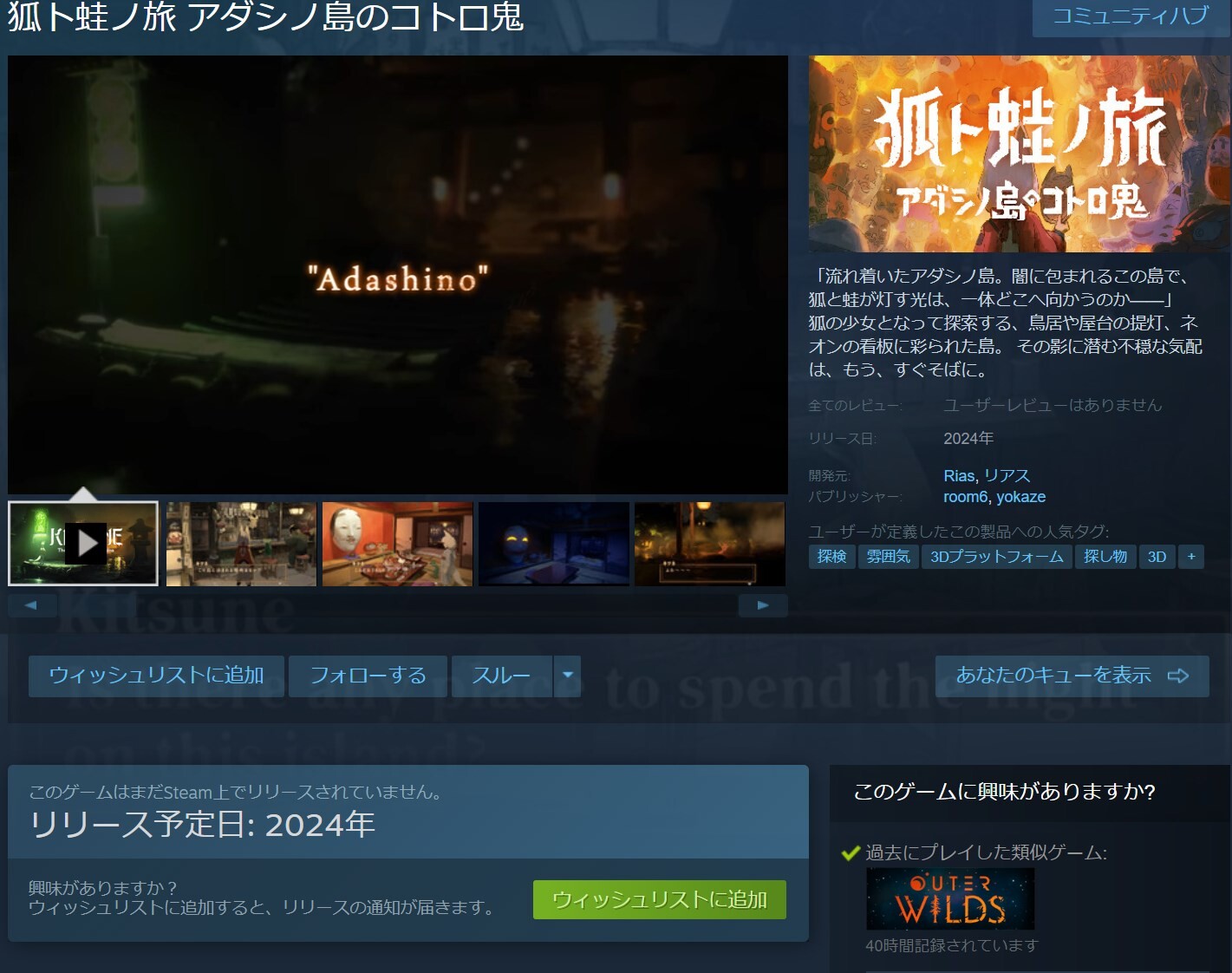
Task: Click the green checkmark beside 過去にプレイした類似ゲーム
Action: pos(851,853)
